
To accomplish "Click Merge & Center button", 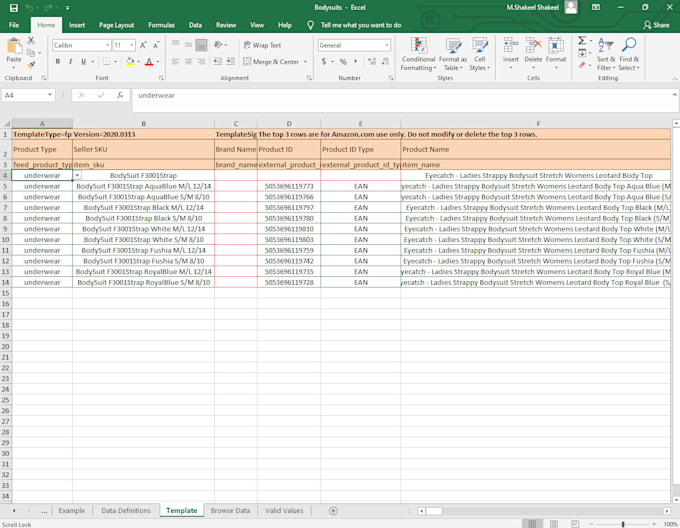I will click(271, 62).
